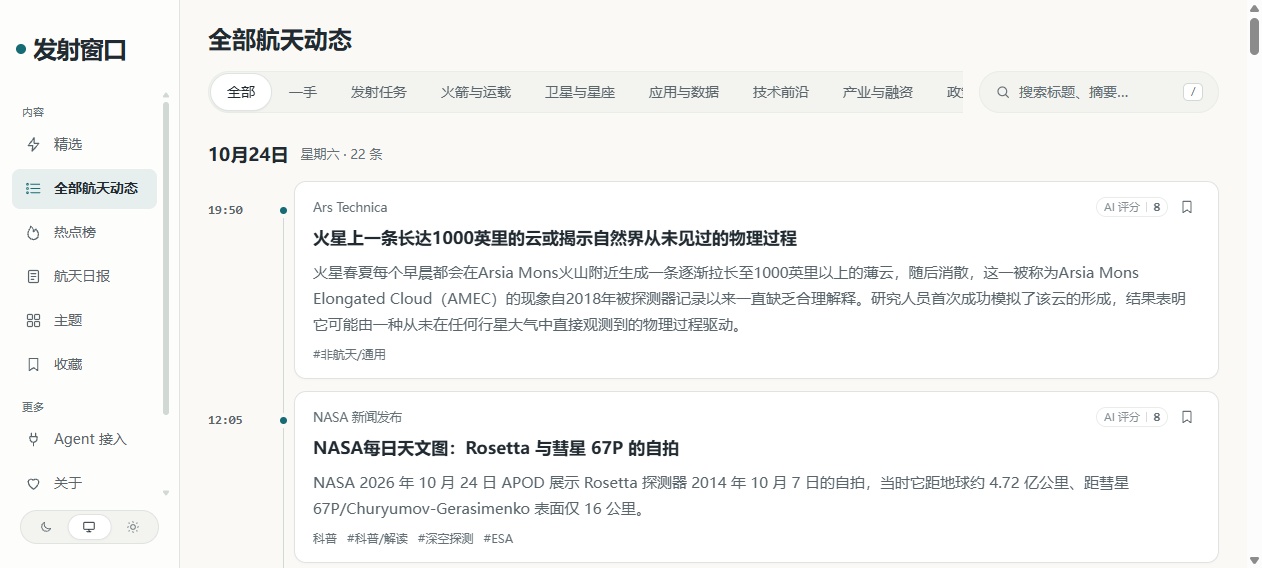The height and width of the screenshot is (568, 1262).
Task: Click sidebar scrollbar down arrow
Action: 166,492
